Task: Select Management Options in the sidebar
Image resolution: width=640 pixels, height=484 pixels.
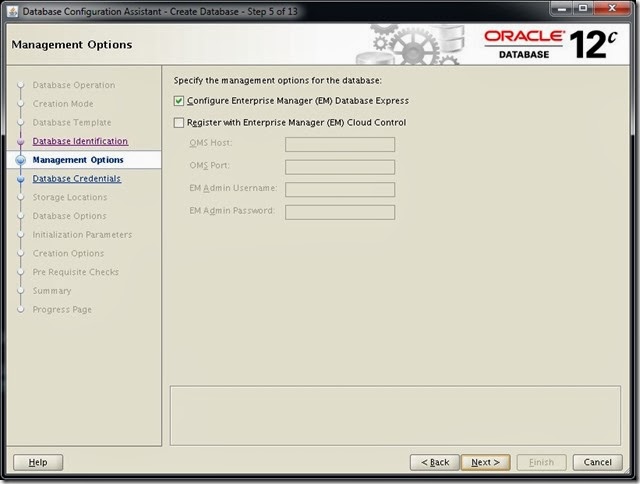Action: 78,160
